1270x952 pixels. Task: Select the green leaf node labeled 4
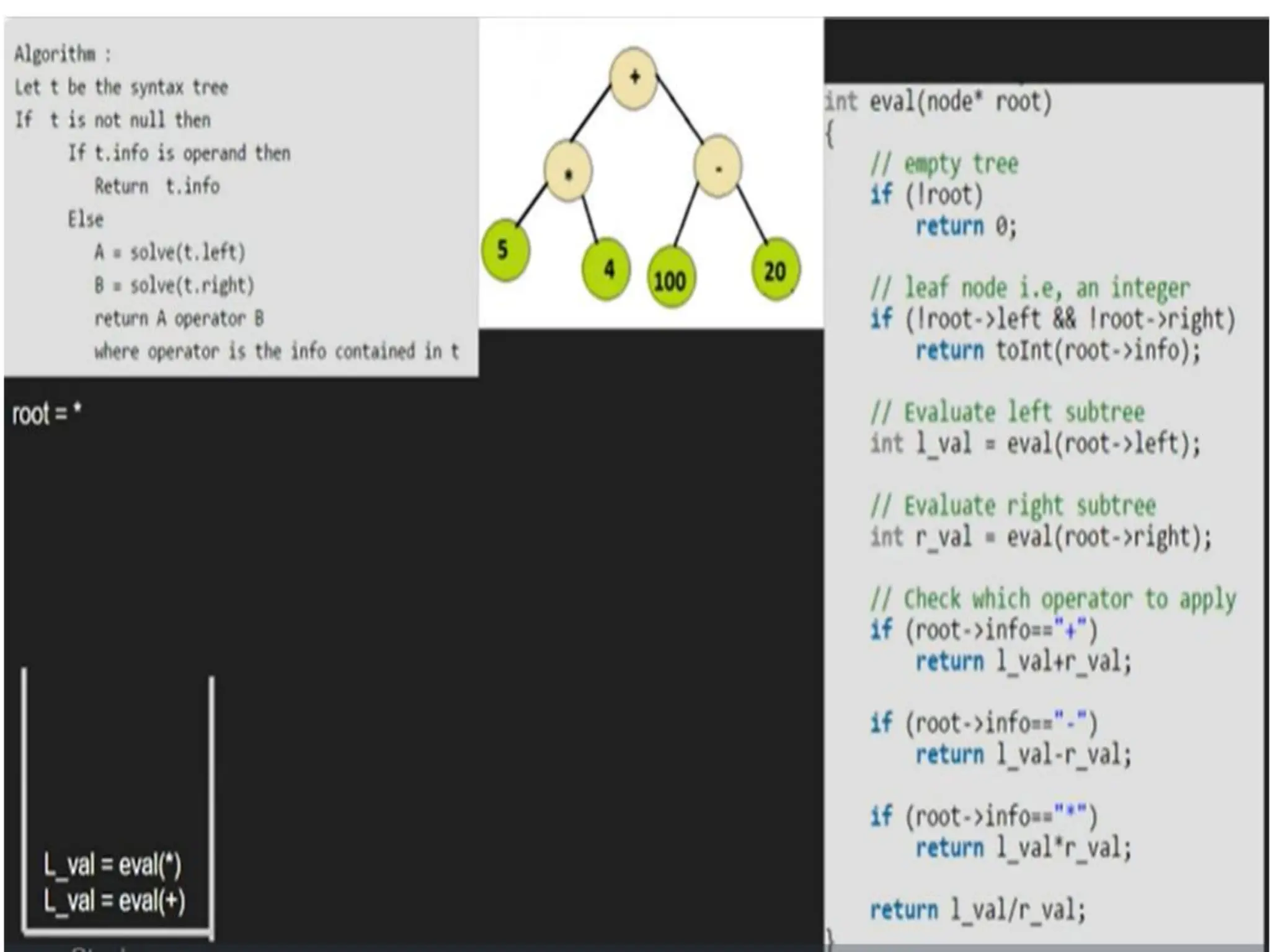pyautogui.click(x=606, y=269)
